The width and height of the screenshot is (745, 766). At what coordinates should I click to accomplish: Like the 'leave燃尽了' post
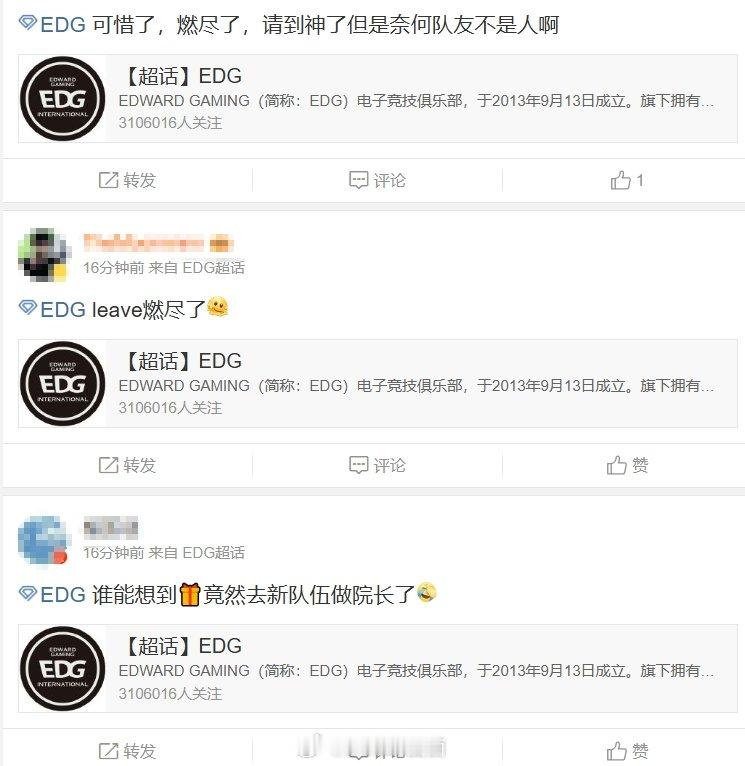pyautogui.click(x=627, y=465)
